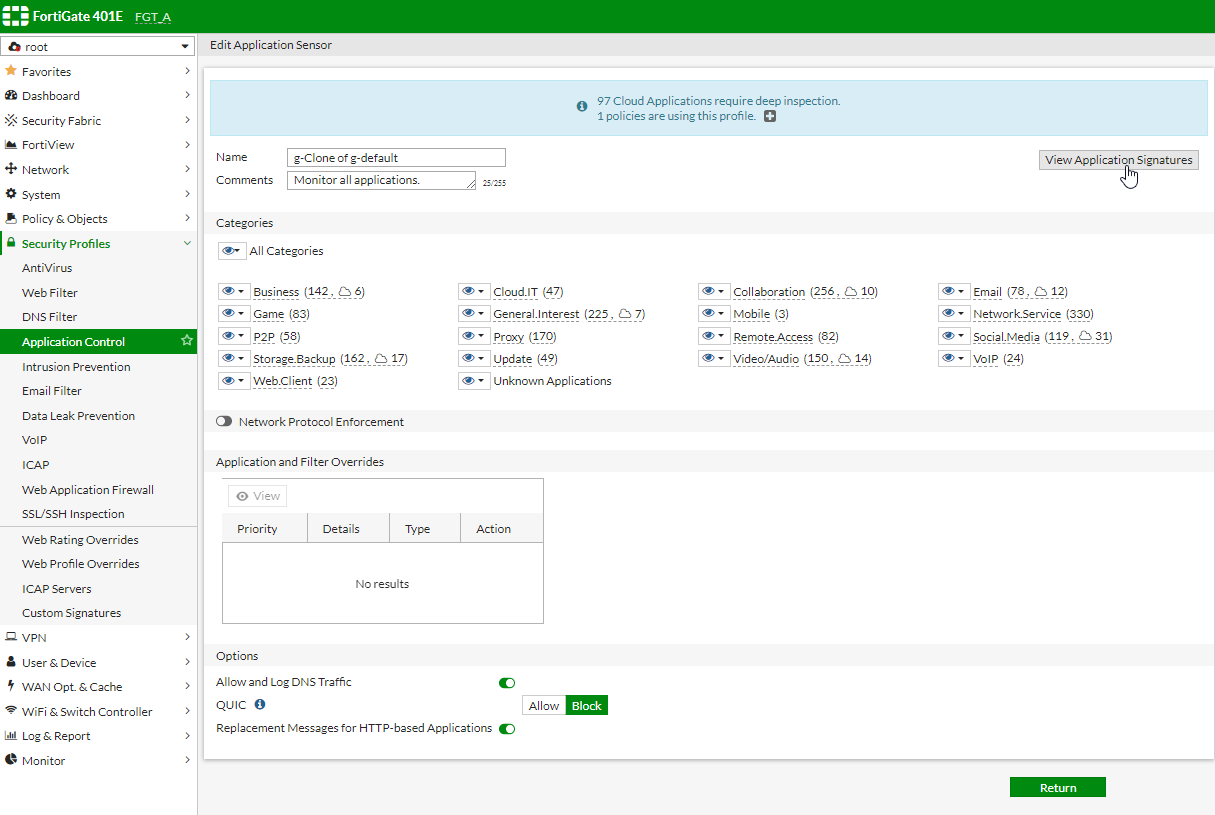
Task: Open the Unknown Applications action dropdown
Action: (474, 381)
